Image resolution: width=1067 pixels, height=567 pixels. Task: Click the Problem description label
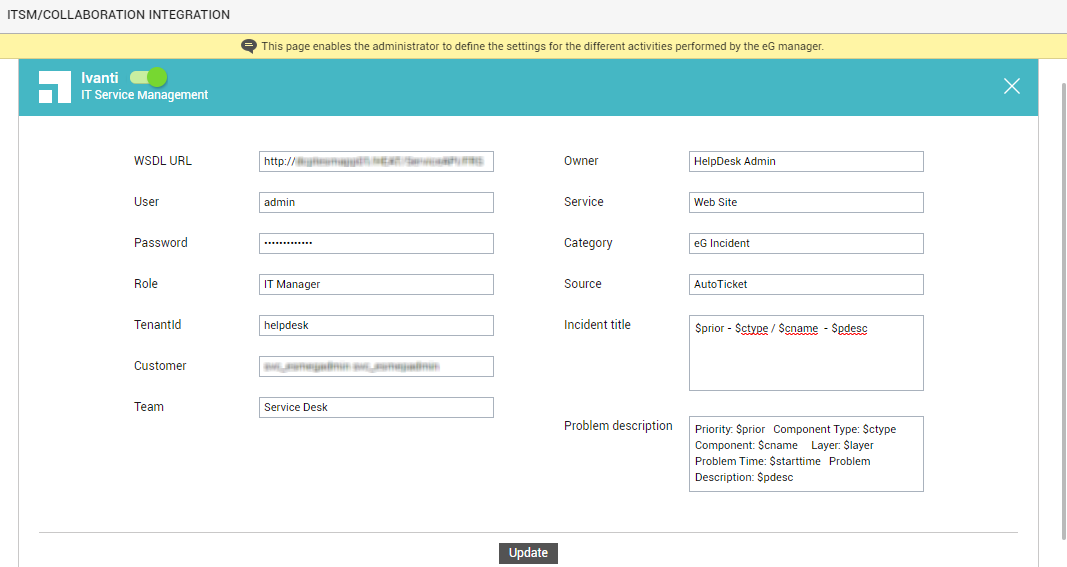tap(618, 425)
